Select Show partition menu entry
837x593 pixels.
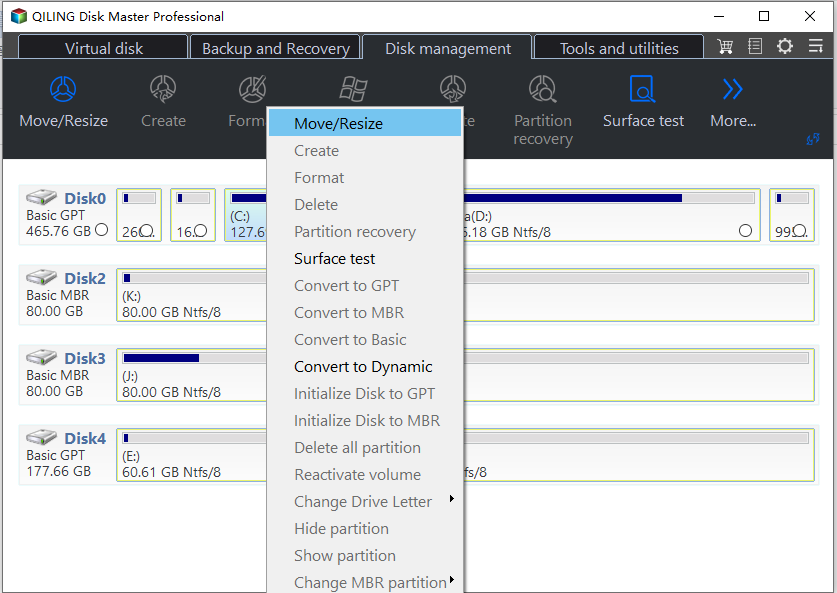pyautogui.click(x=365, y=556)
